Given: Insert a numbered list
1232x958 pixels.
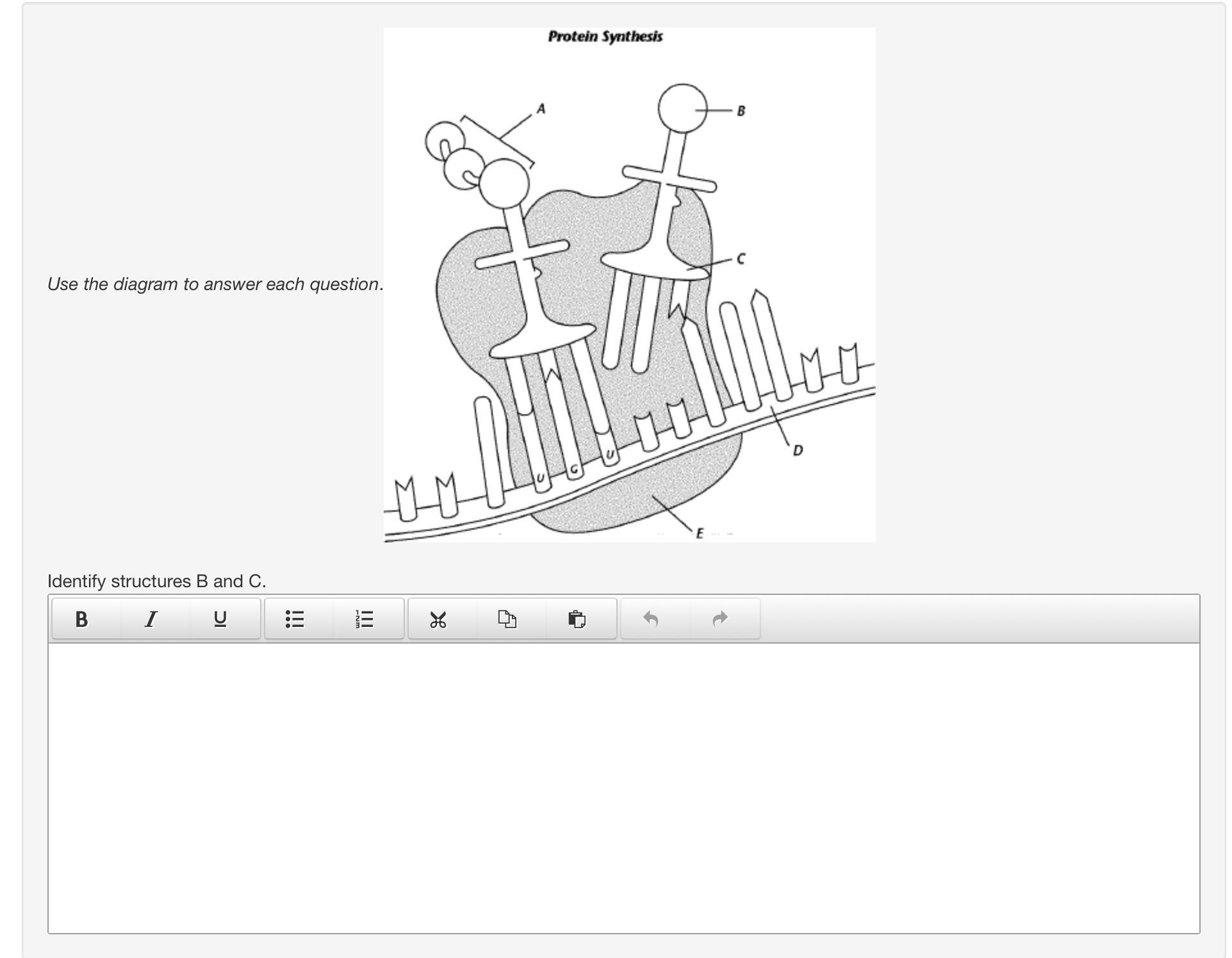Looking at the screenshot, I should coord(364,619).
